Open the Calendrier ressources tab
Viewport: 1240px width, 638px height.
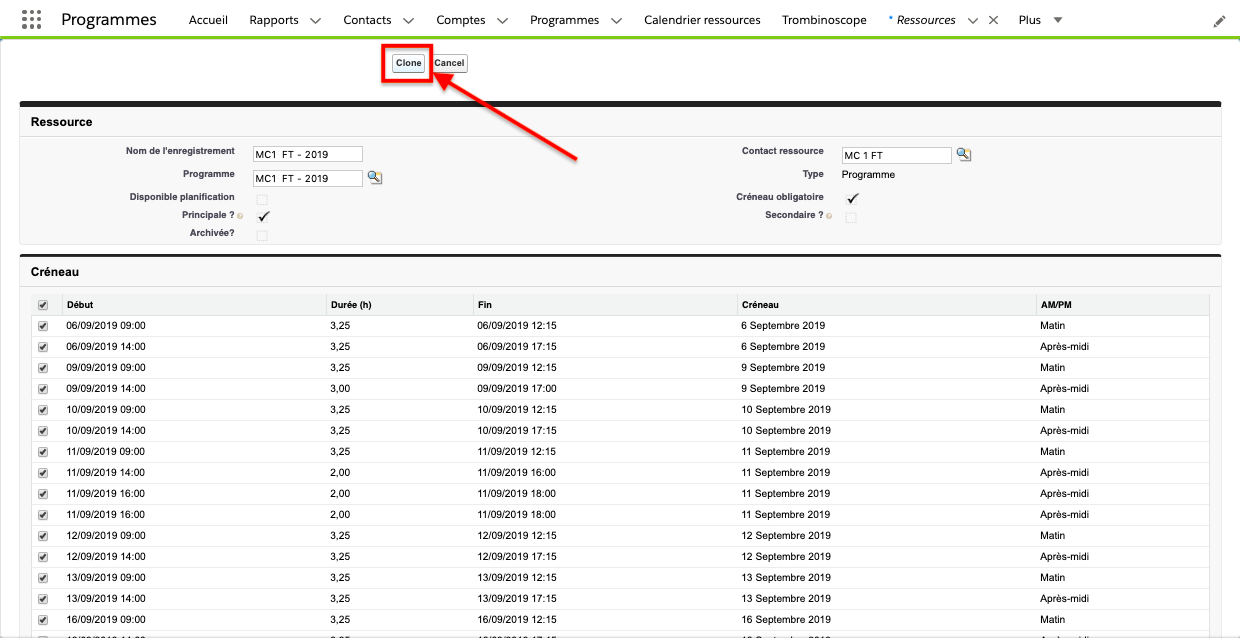point(702,20)
